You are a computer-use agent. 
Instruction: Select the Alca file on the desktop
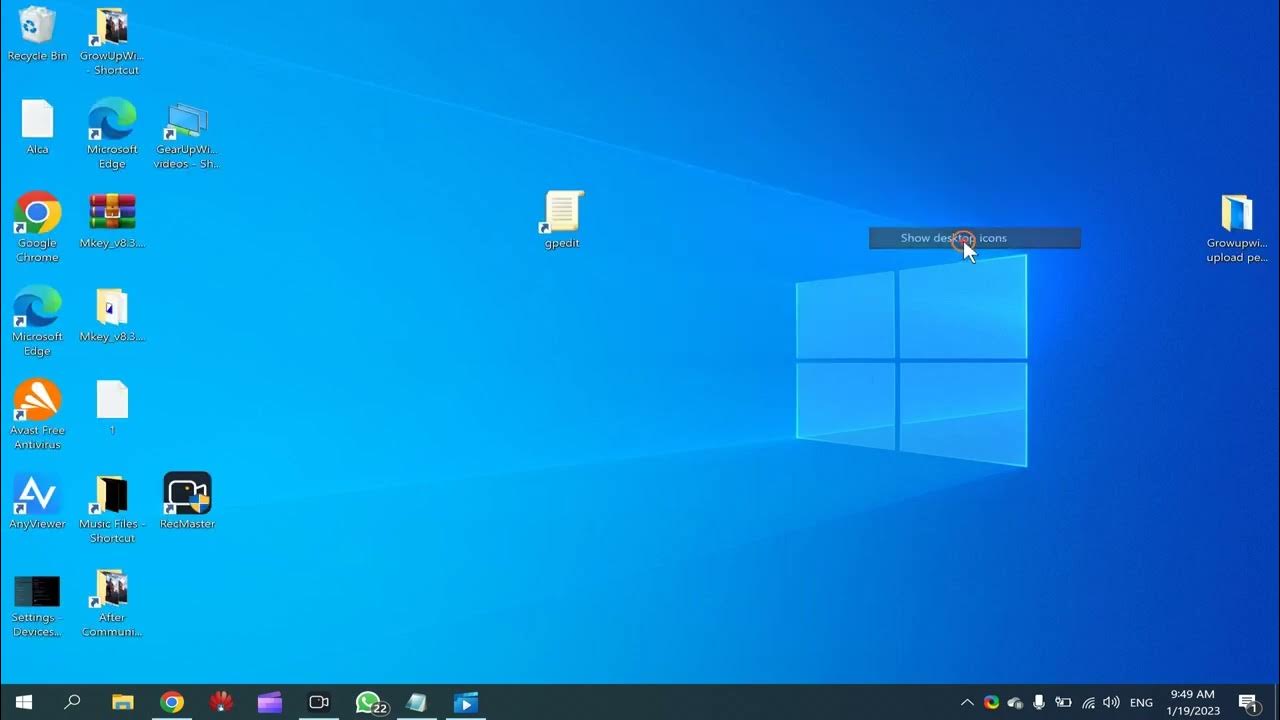[x=37, y=127]
